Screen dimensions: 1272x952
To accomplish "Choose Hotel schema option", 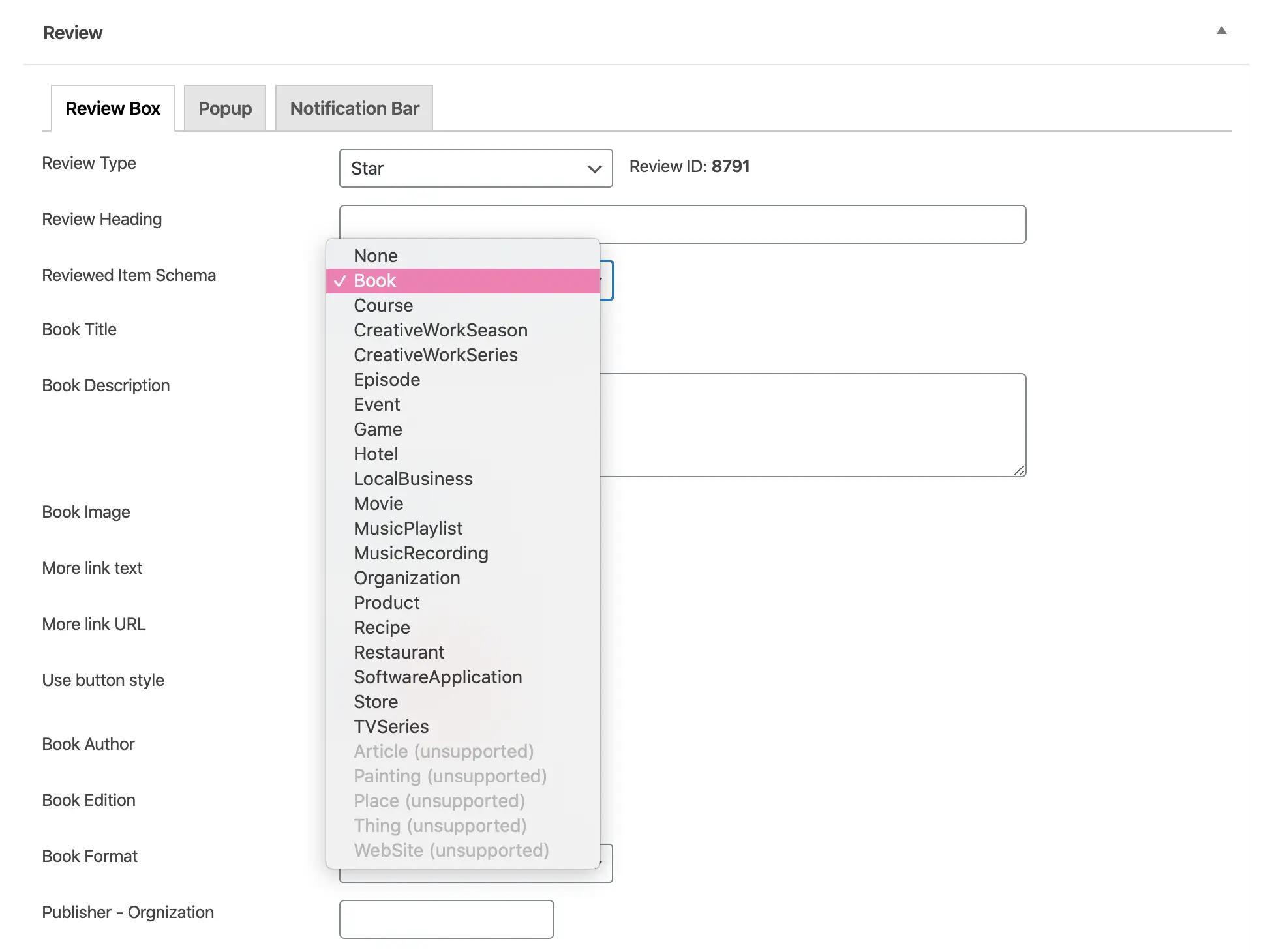I will point(462,454).
